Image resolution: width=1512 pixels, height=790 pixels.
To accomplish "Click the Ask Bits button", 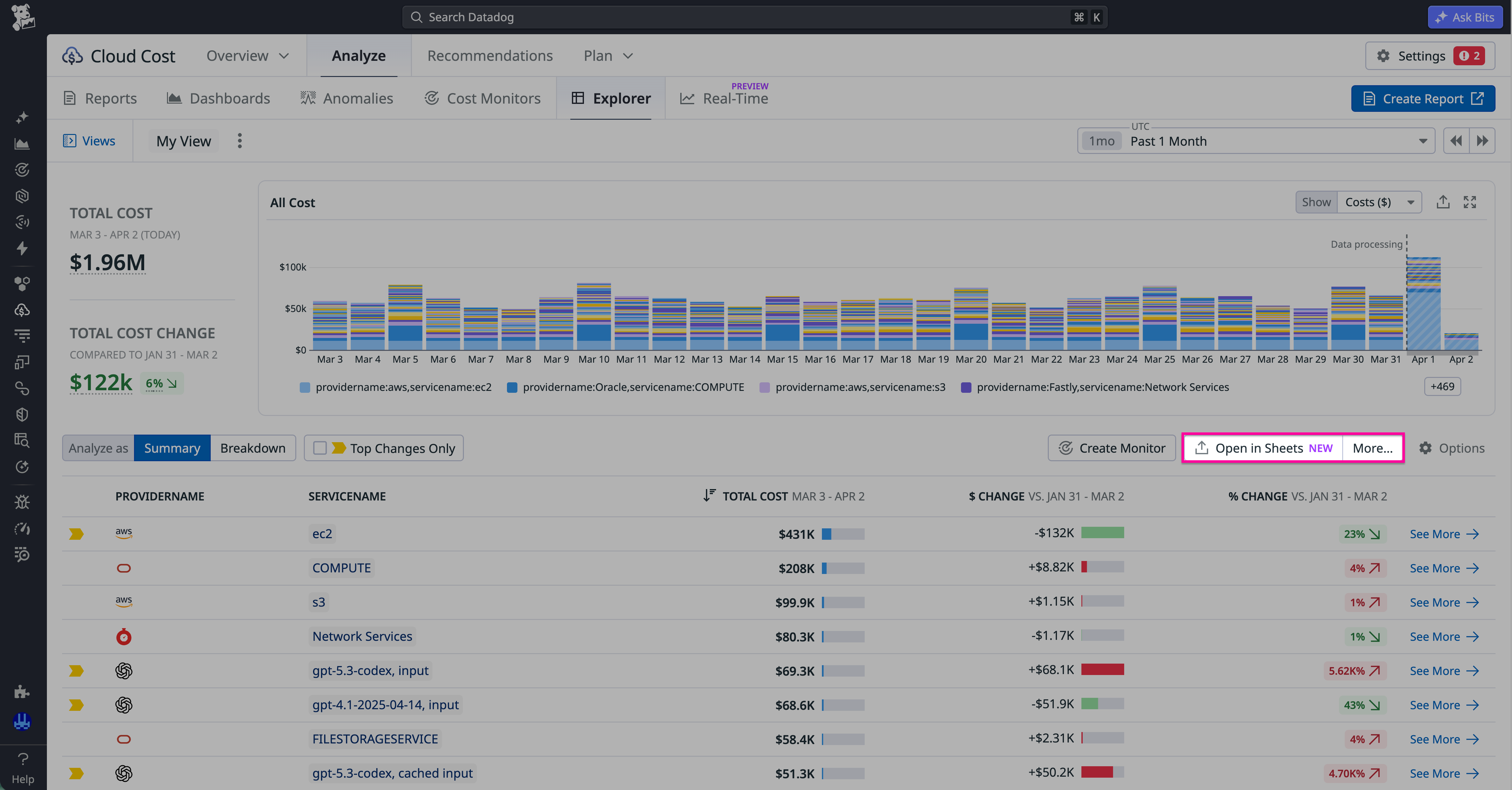I will (1465, 17).
